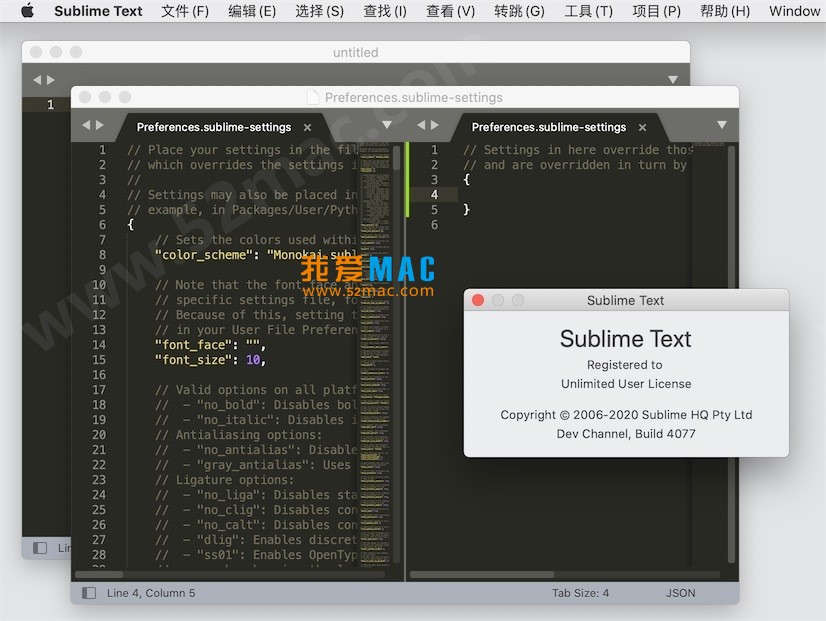Image resolution: width=826 pixels, height=621 pixels.
Task: Click closing brace on right pane line 5
Action: pyautogui.click(x=466, y=210)
